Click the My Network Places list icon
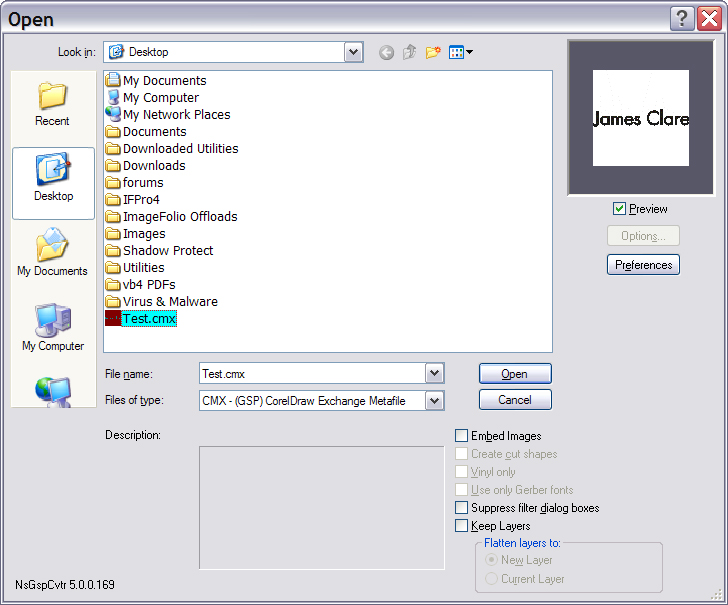Image resolution: width=728 pixels, height=605 pixels. (113, 114)
